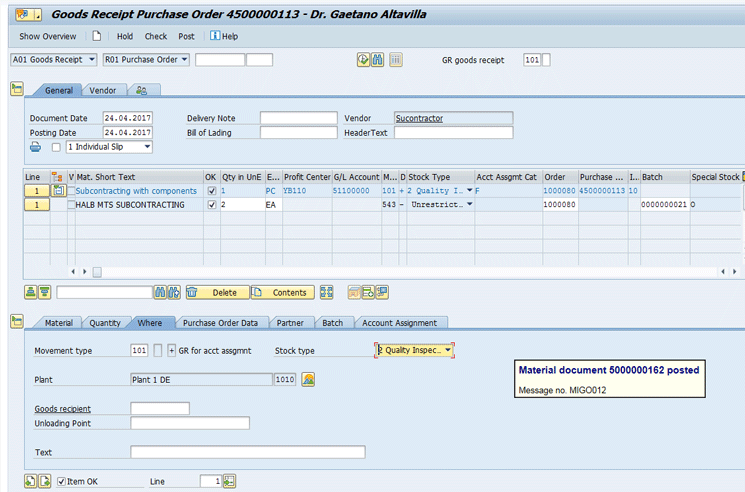Click the next item icon beside Line field
The height and width of the screenshot is (492, 745).
pyautogui.click(x=230, y=481)
